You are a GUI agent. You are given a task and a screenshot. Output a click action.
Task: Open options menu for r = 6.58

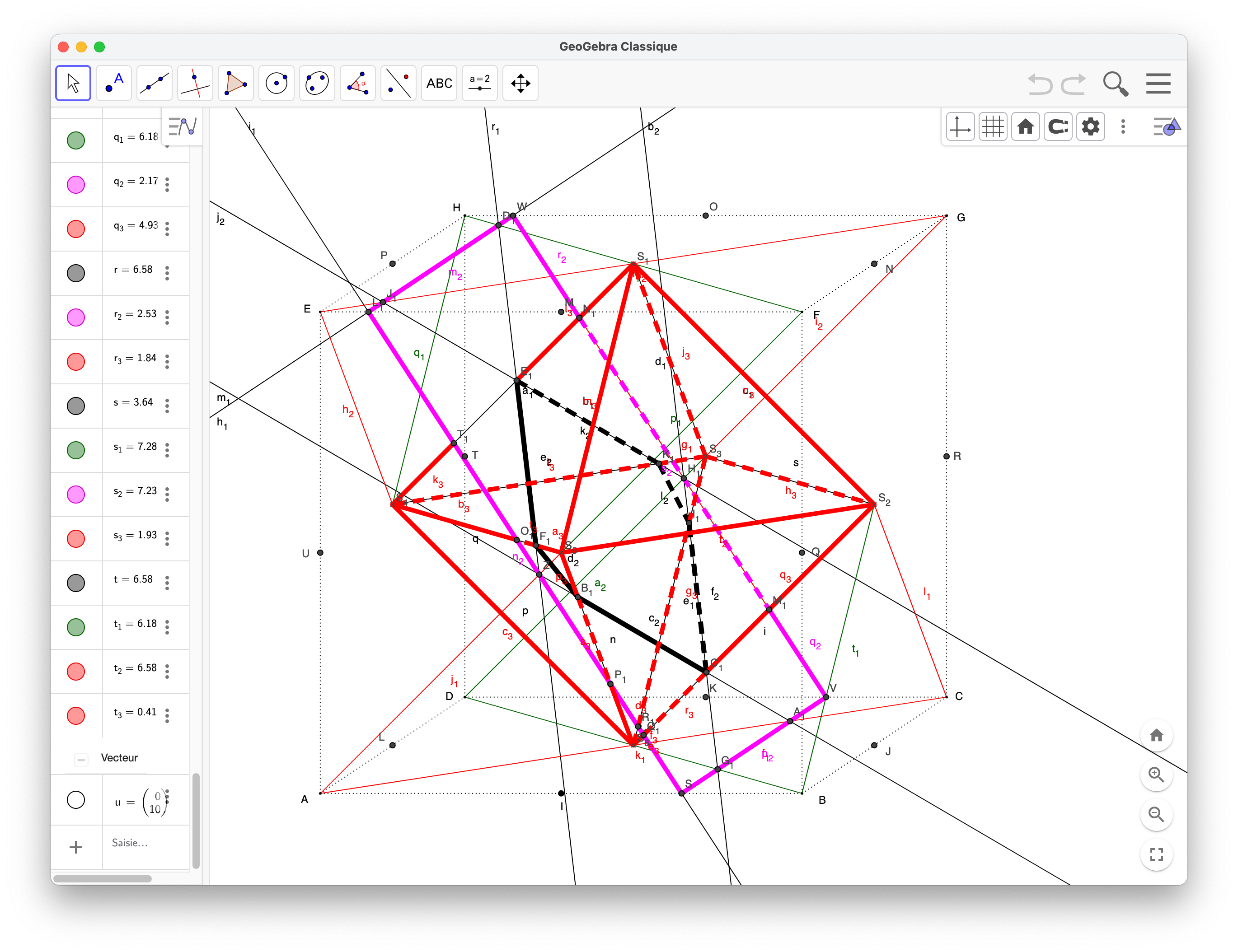(x=167, y=273)
